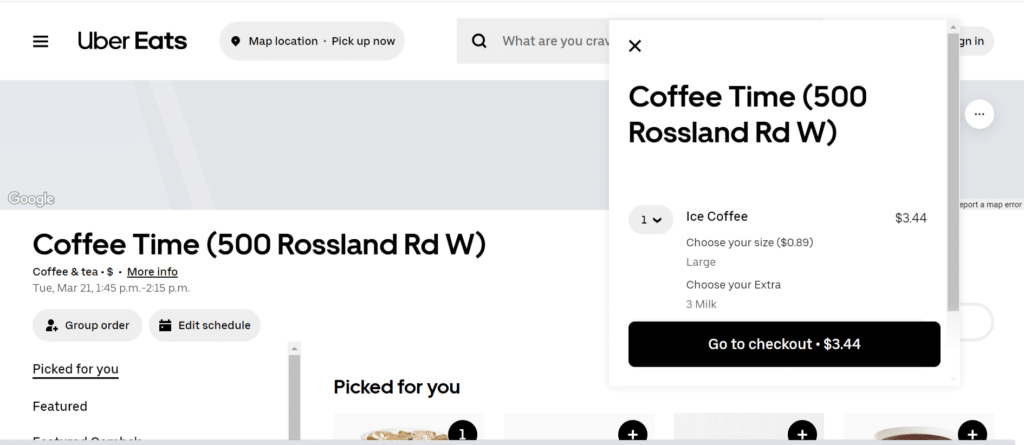Image resolution: width=1024 pixels, height=445 pixels.
Task: Click the schedule time 'Tue, Mar 21' text
Action: pos(111,288)
